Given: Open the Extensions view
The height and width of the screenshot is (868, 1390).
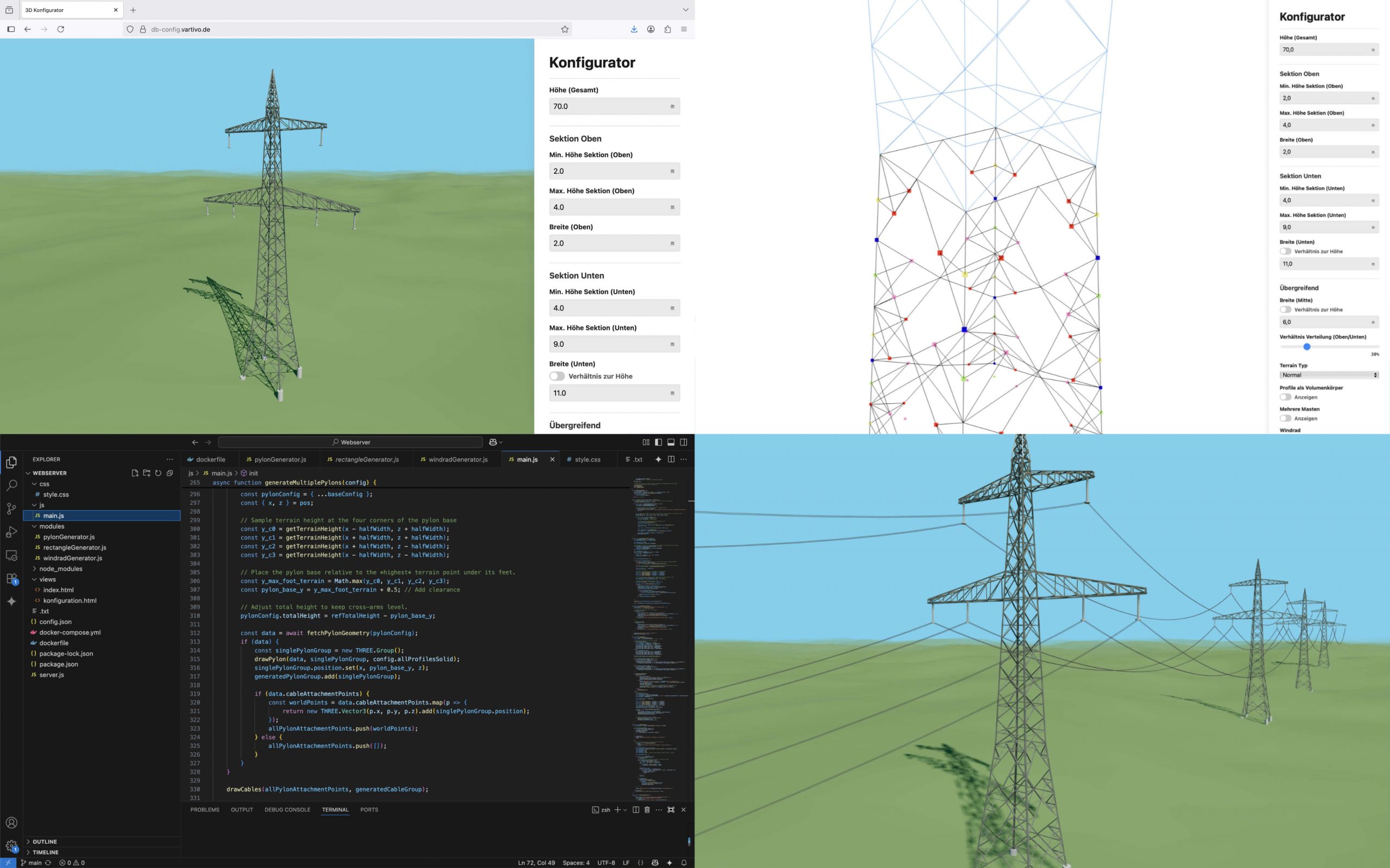Looking at the screenshot, I should tap(11, 579).
